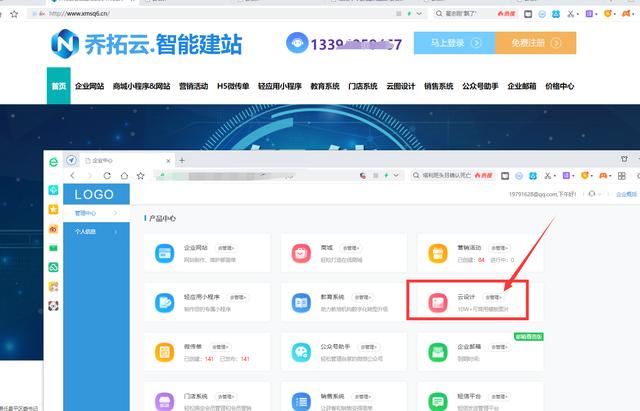This screenshot has width=640, height=411.
Task: Open the 门店系统 purple shop icon
Action: 165,402
